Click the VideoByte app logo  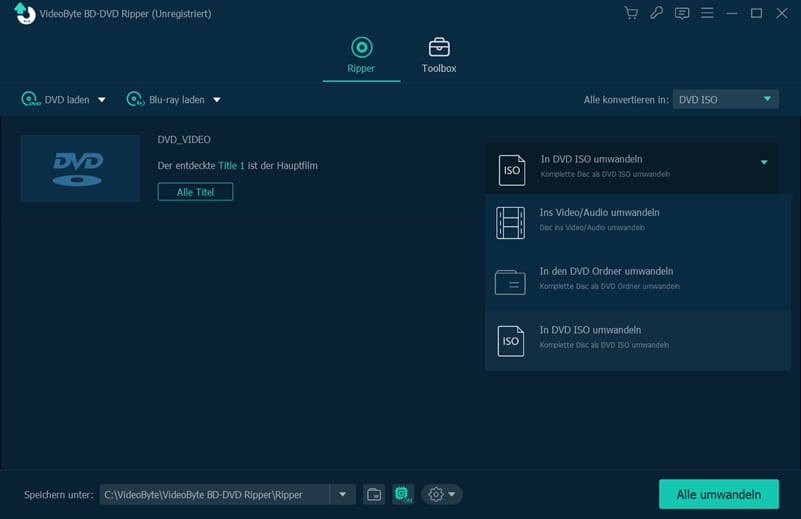pyautogui.click(x=24, y=13)
